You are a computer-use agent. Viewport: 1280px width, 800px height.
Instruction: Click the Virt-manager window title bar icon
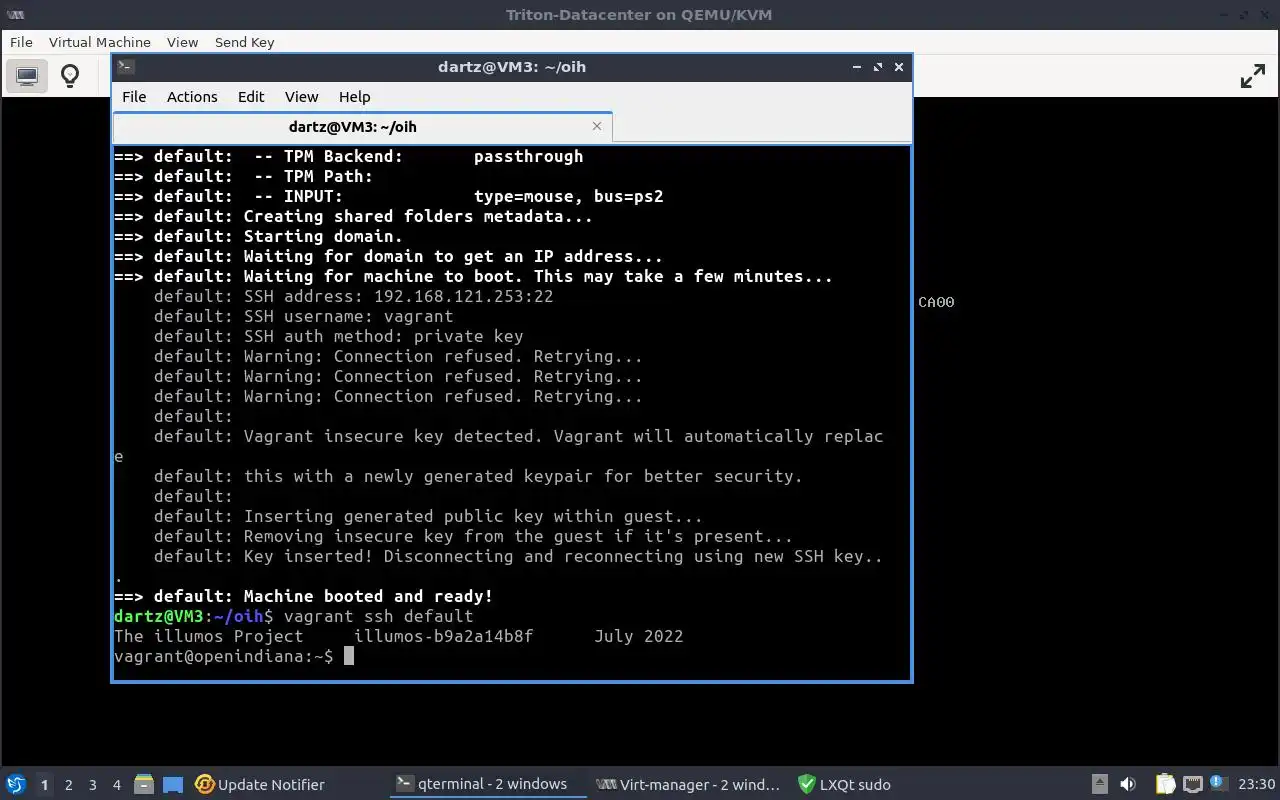(16, 14)
